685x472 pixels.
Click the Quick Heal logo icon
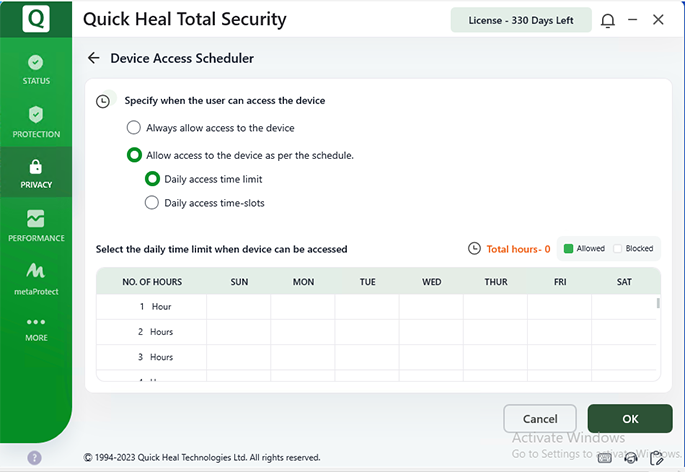click(x=35, y=20)
